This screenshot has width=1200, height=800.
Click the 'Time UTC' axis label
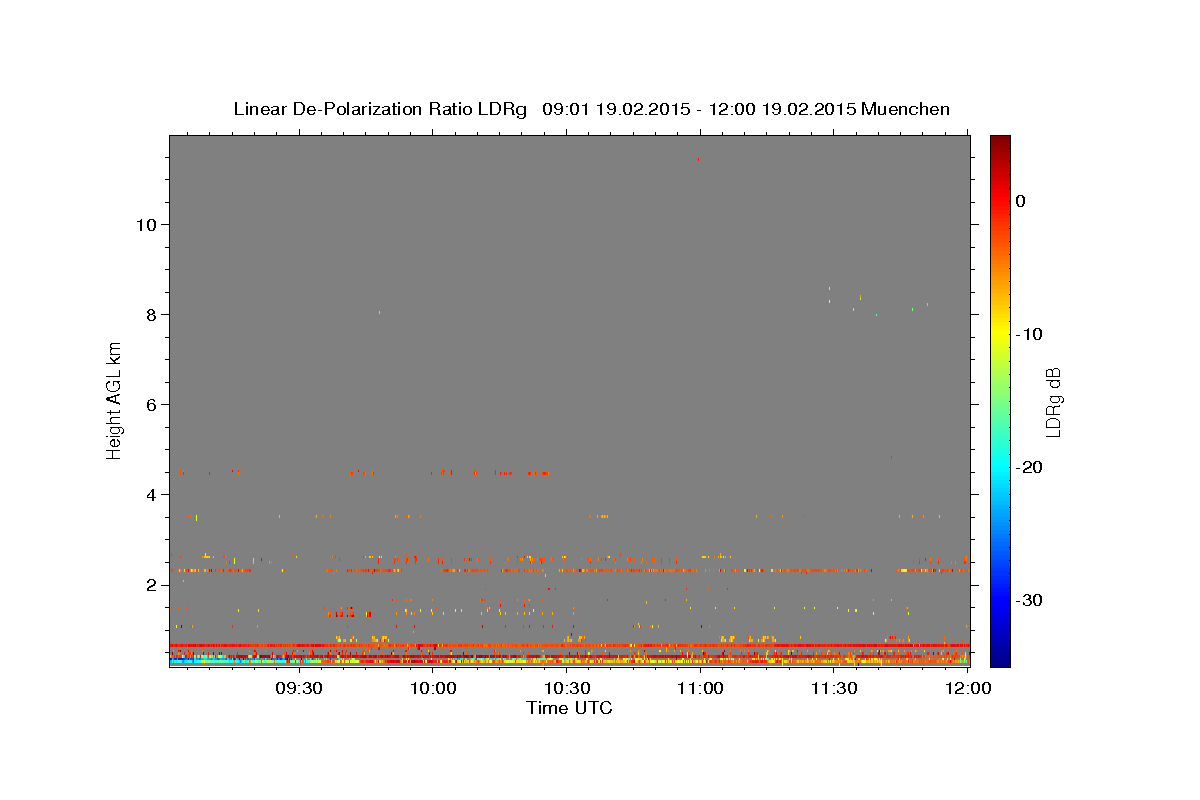pos(569,708)
